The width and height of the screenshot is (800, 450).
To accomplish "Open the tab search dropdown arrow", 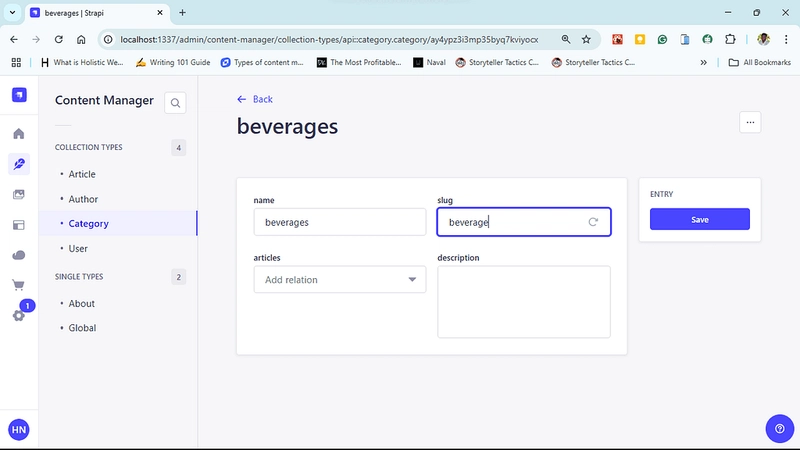I will [12, 13].
